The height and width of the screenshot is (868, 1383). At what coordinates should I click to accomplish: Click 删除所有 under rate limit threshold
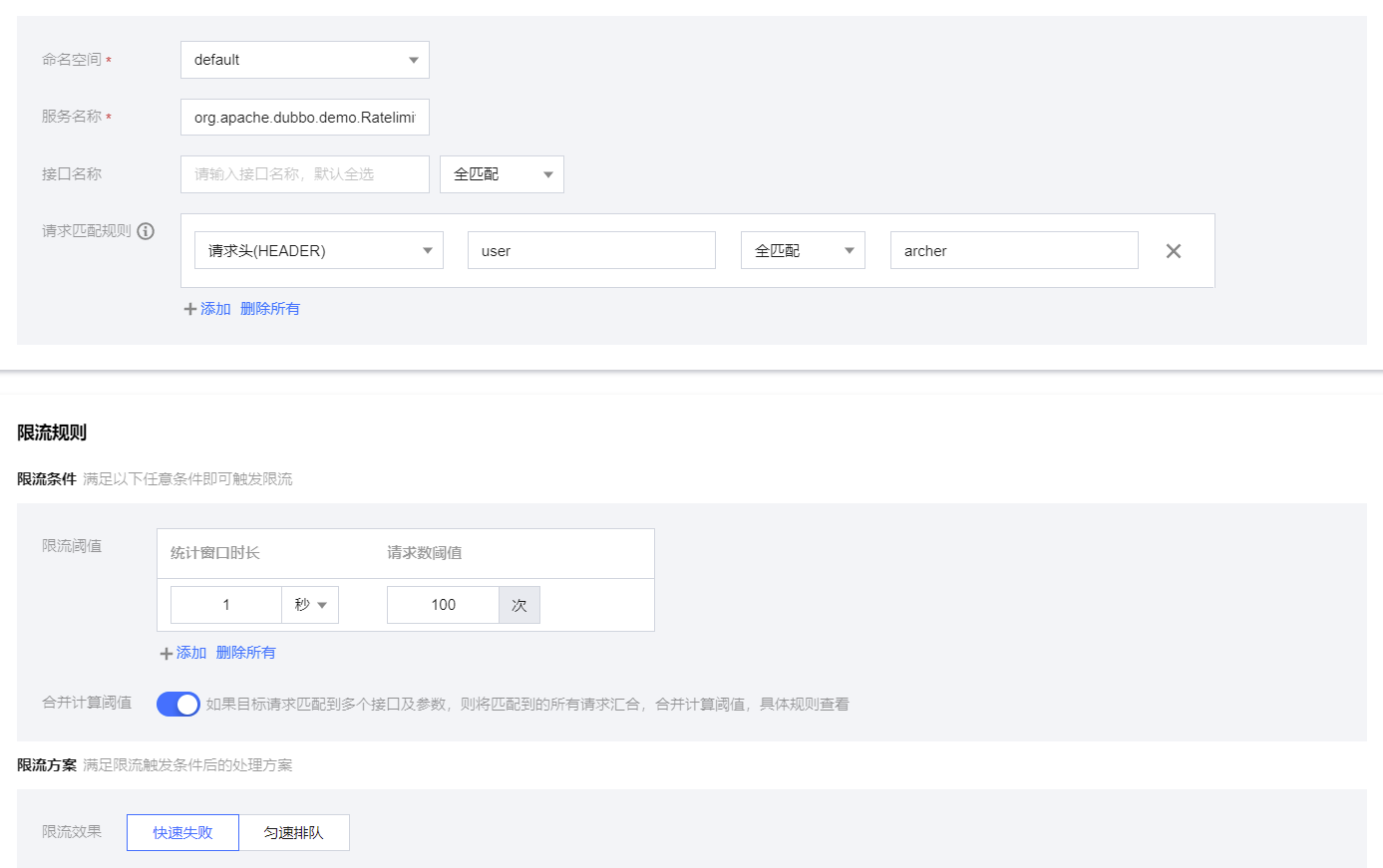point(246,653)
